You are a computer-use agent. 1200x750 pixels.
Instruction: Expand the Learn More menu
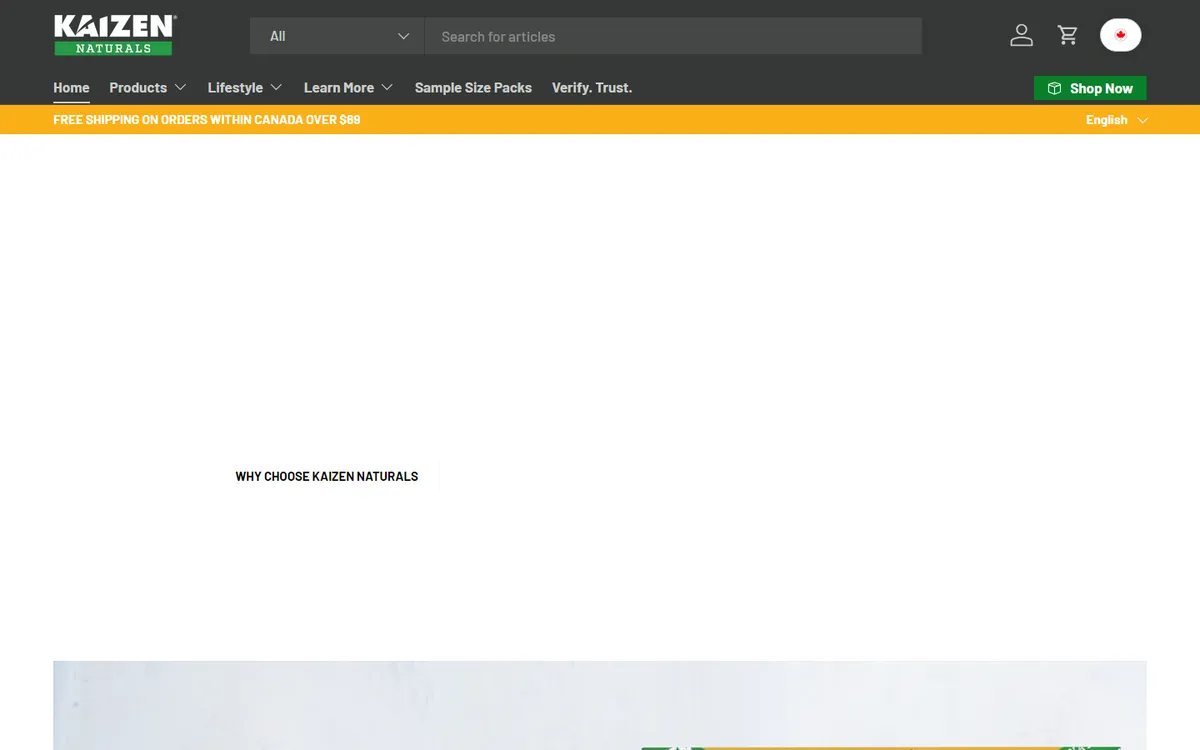(x=347, y=88)
